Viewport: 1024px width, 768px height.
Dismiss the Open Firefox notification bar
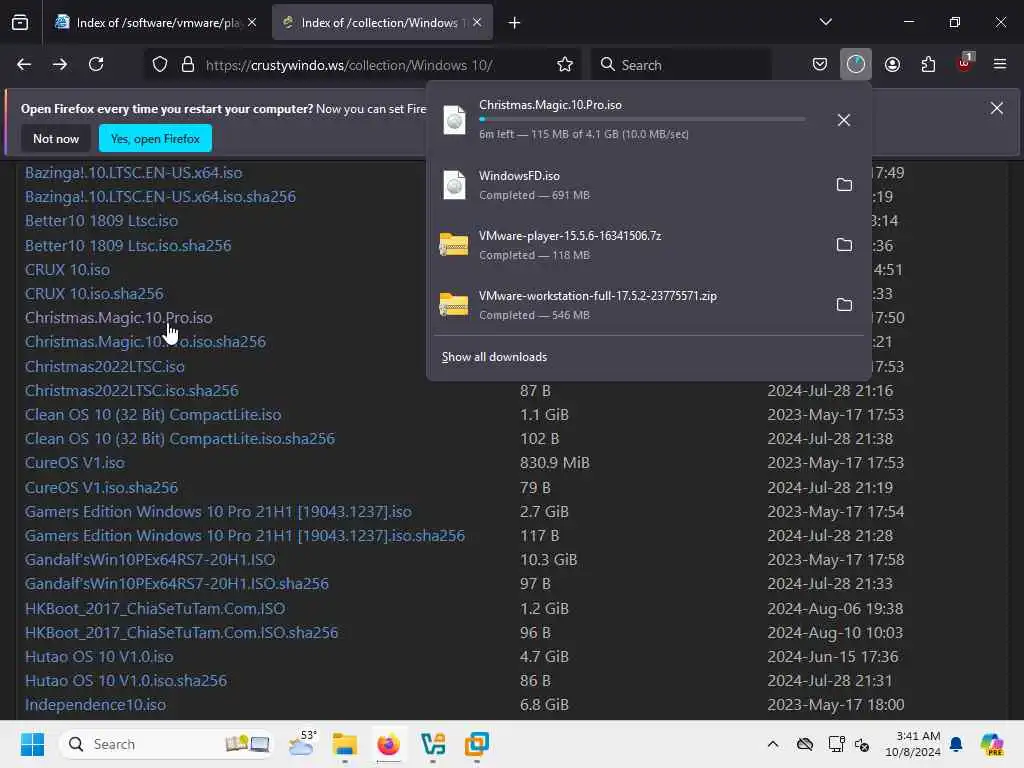(x=997, y=108)
